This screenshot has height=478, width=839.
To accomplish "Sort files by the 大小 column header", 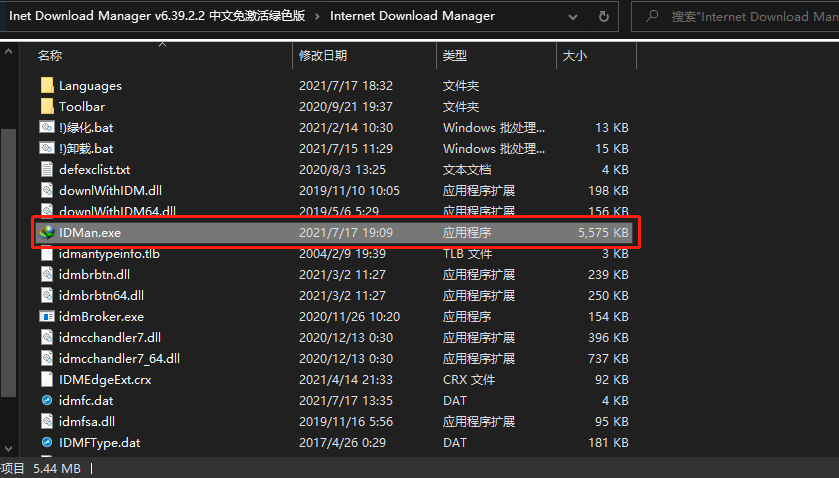I will click(x=575, y=55).
